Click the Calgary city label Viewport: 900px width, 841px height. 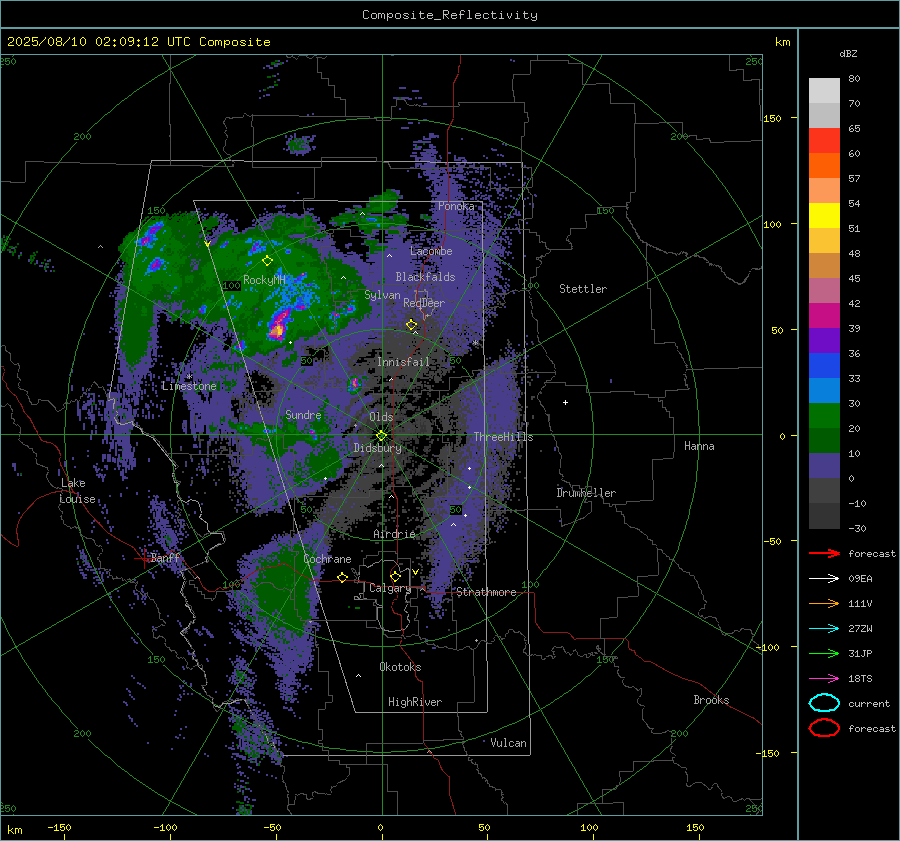point(390,588)
